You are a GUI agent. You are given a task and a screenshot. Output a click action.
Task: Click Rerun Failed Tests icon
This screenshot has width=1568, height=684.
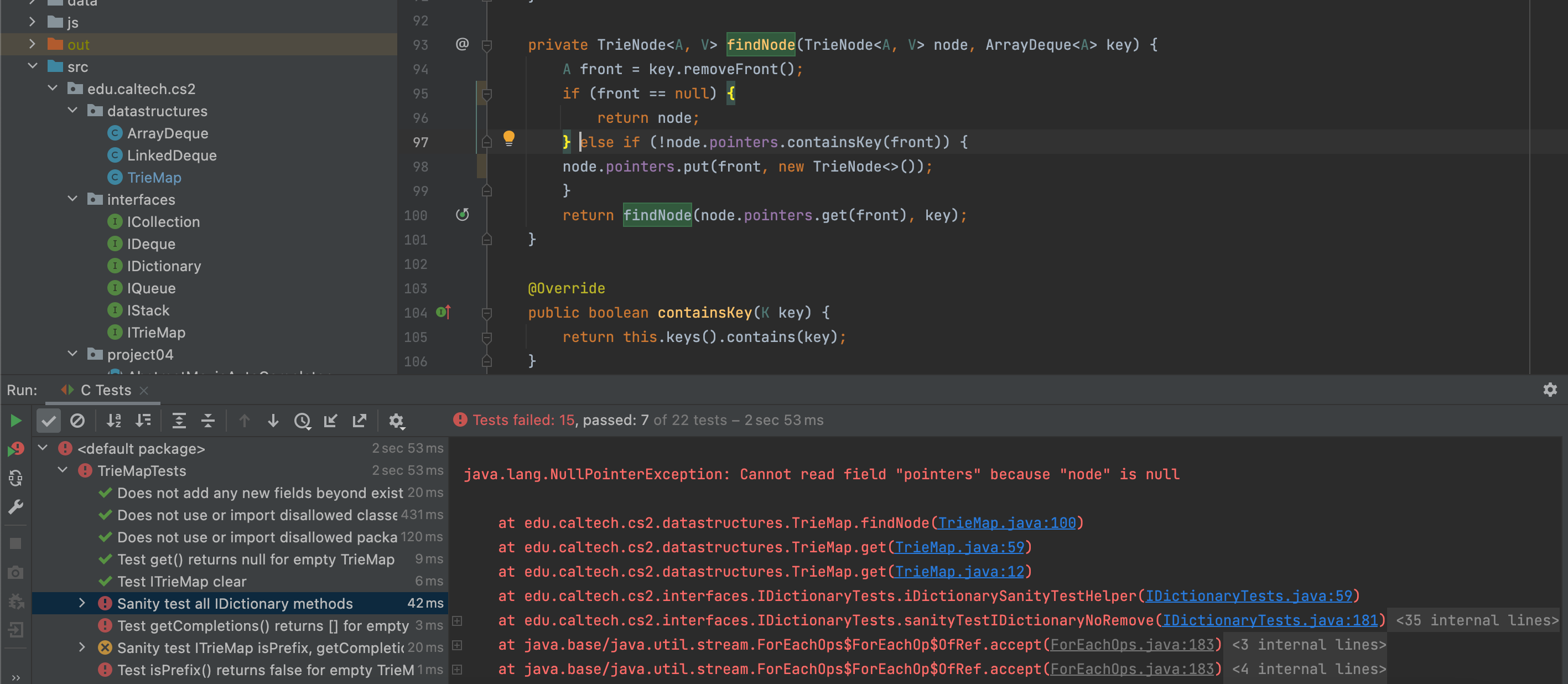pyautogui.click(x=16, y=449)
